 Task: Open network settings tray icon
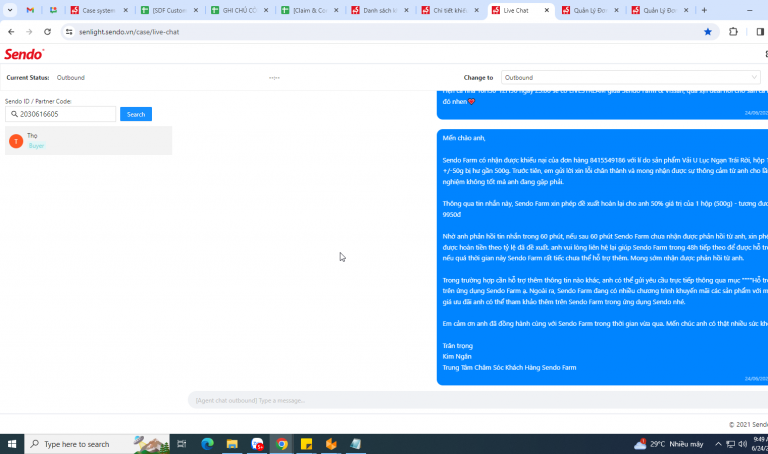click(x=730, y=444)
